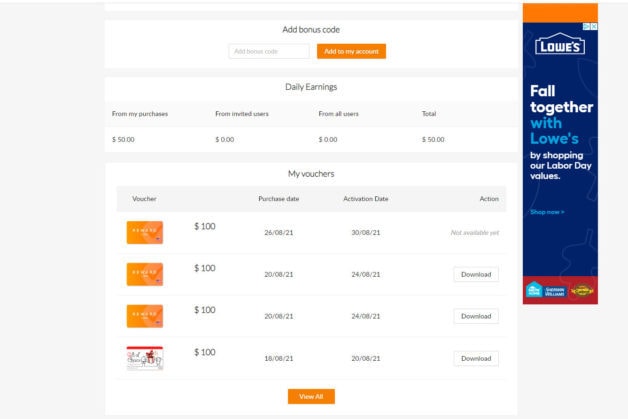Click the Not available yet action text
Viewport: 628px width, 419px height.
[x=474, y=232]
